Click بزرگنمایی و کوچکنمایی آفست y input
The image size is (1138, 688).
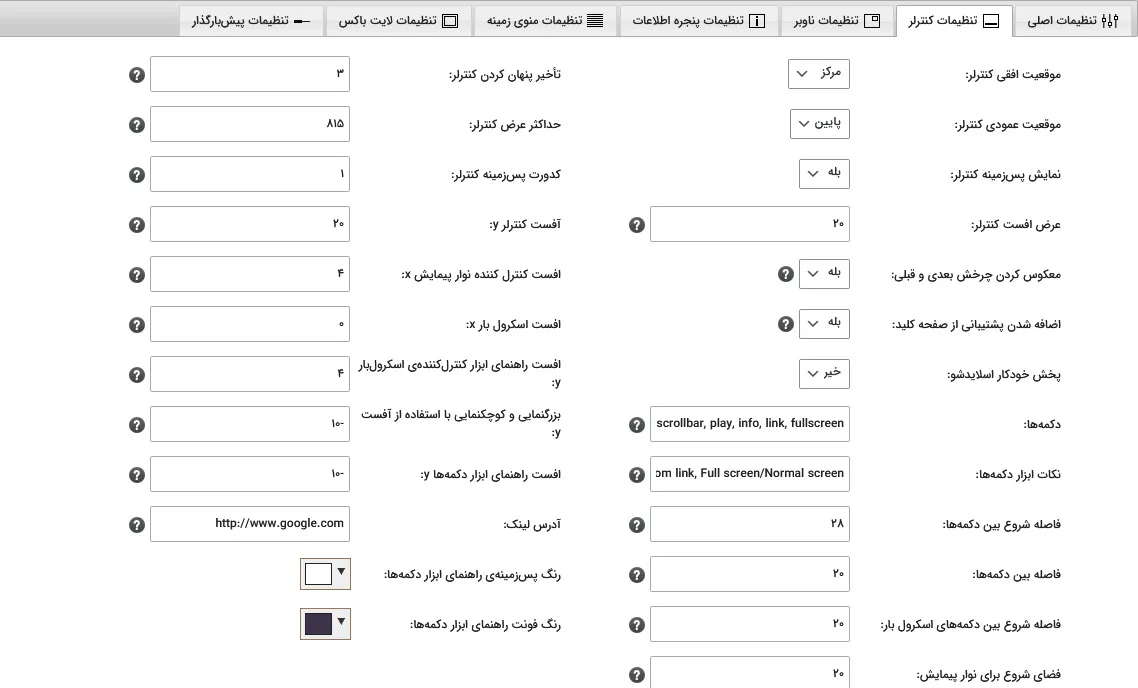250,424
